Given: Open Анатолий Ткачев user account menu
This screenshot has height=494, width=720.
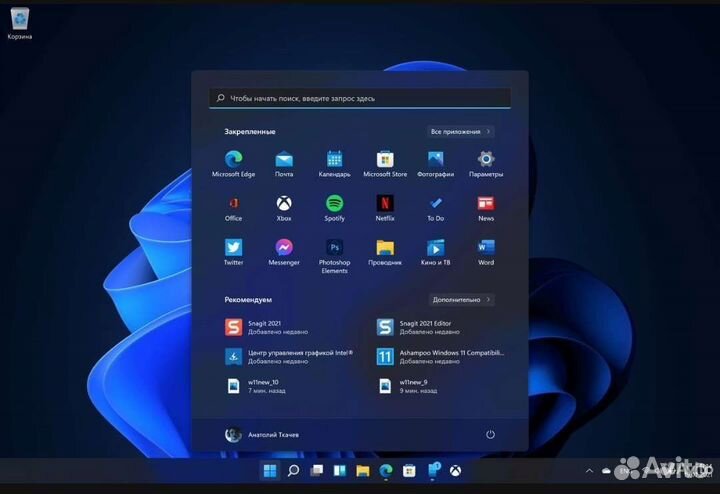Looking at the screenshot, I should pyautogui.click(x=262, y=434).
